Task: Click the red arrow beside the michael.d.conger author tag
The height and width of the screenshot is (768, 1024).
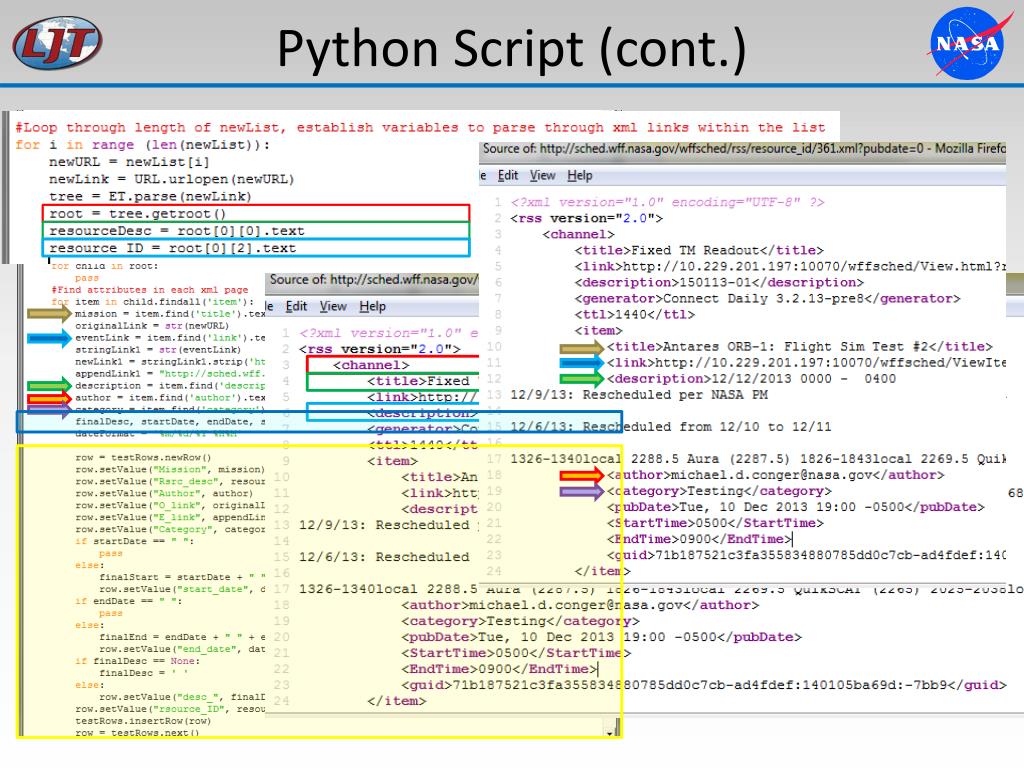Action: click(x=580, y=475)
